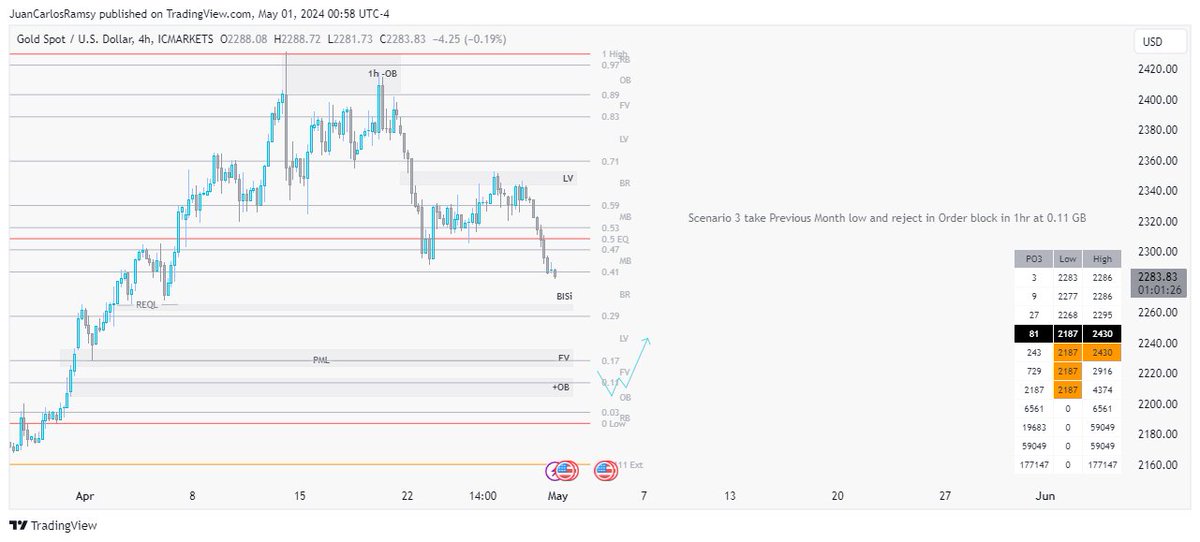This screenshot has height=542, width=1200.
Task: Click the 2360.00 price scale label
Action: [1160, 160]
